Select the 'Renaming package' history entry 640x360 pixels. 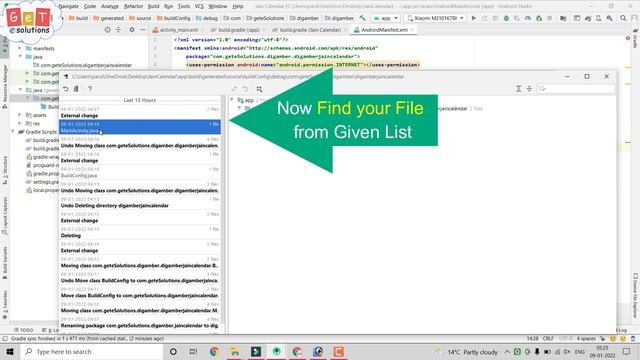[x=140, y=322]
